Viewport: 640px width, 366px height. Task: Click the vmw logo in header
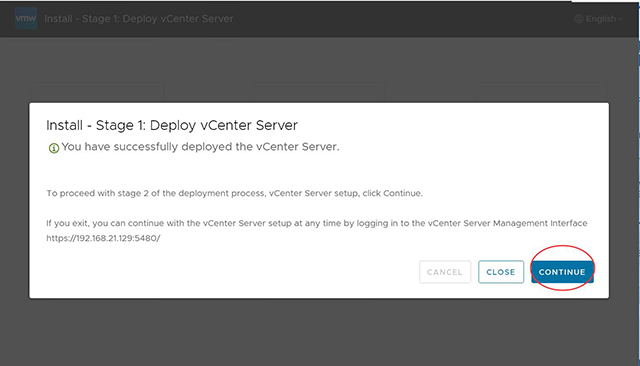tap(26, 18)
